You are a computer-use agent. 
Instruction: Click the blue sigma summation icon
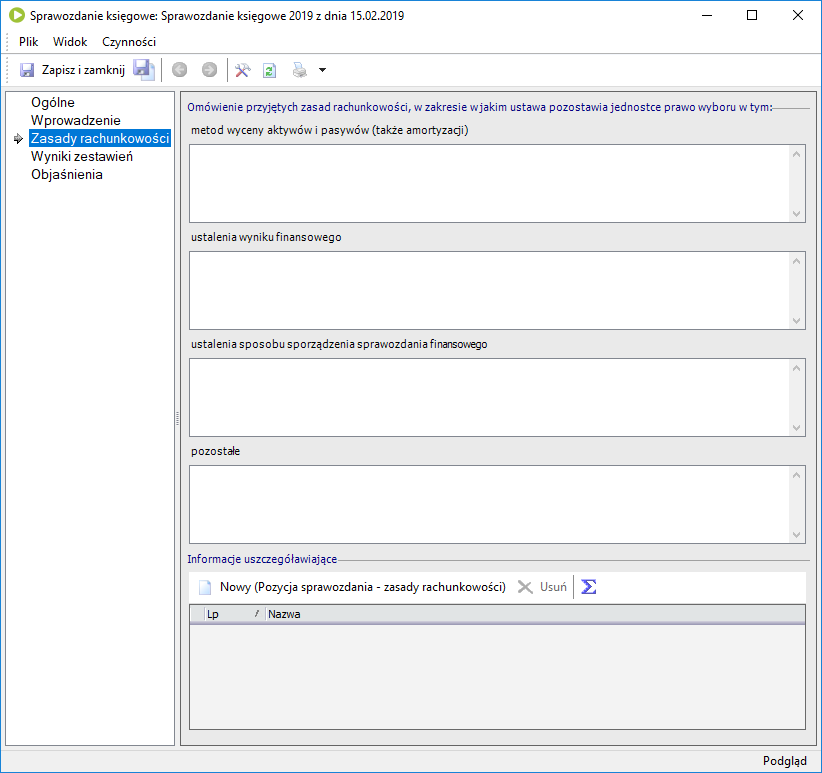pos(589,587)
